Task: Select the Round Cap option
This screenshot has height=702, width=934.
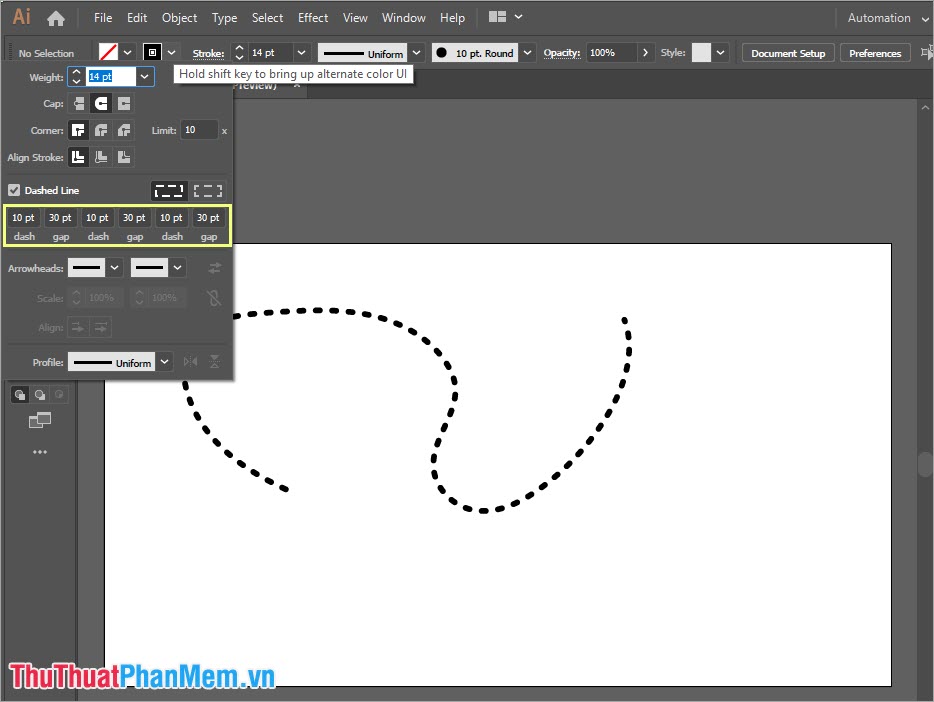Action: coord(101,103)
